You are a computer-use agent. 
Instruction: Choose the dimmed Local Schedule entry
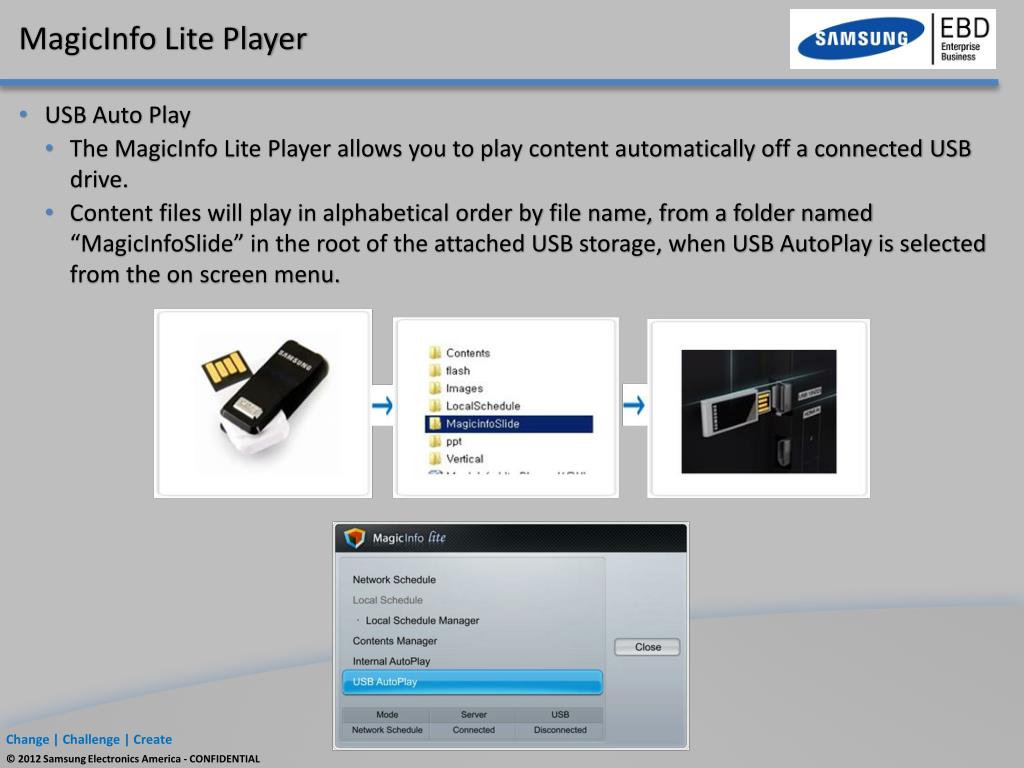pos(387,600)
